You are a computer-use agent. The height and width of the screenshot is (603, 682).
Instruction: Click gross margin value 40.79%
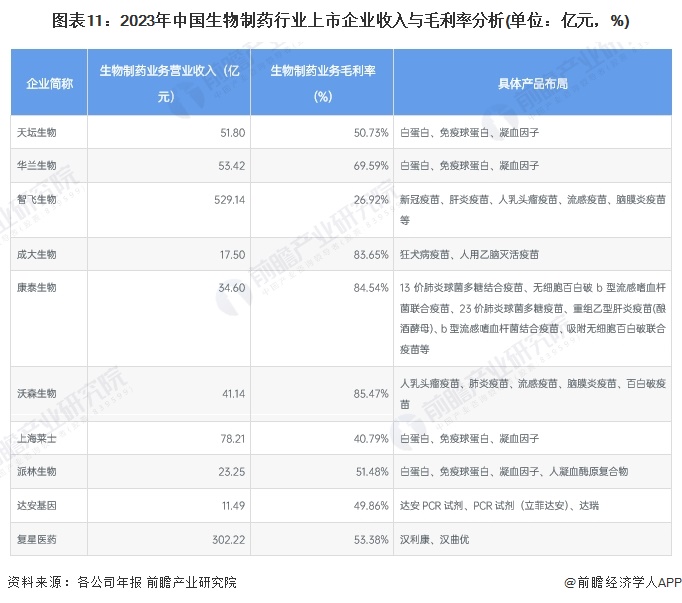click(371, 438)
